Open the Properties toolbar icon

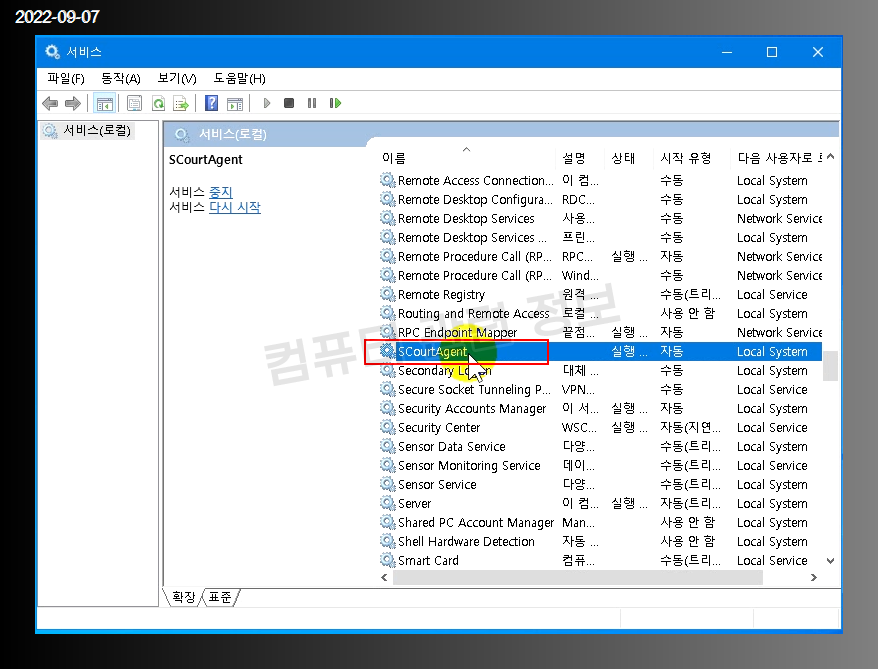pos(134,103)
